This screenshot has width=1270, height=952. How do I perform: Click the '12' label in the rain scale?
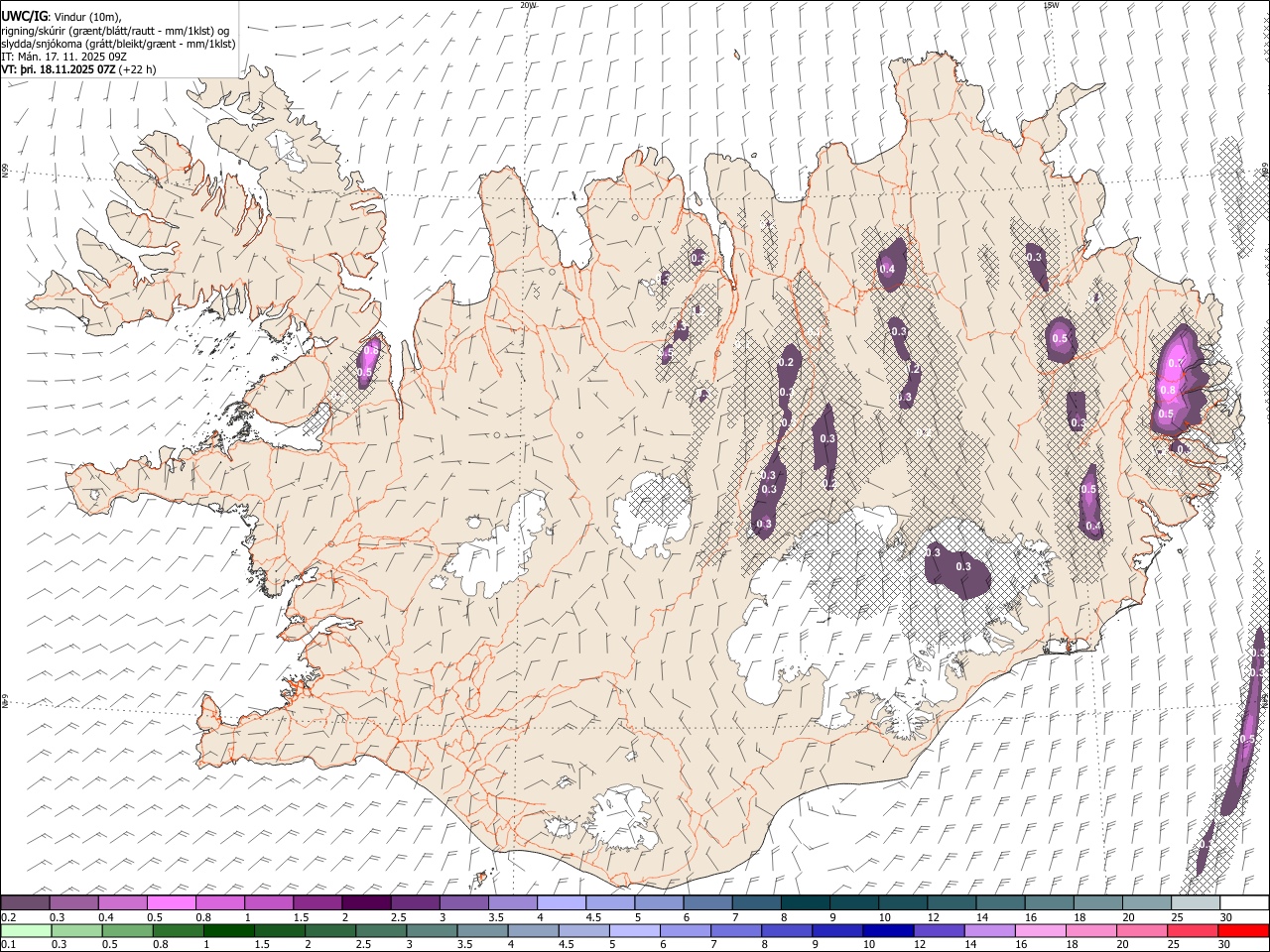920,945
